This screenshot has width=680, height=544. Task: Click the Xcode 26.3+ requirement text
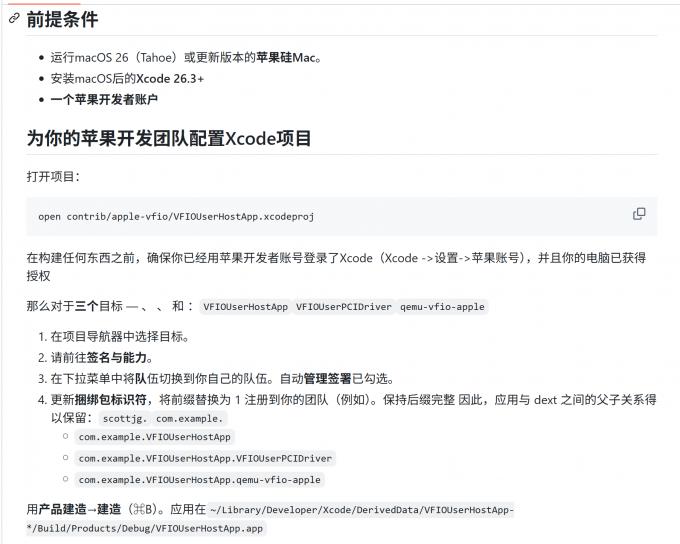pos(170,79)
